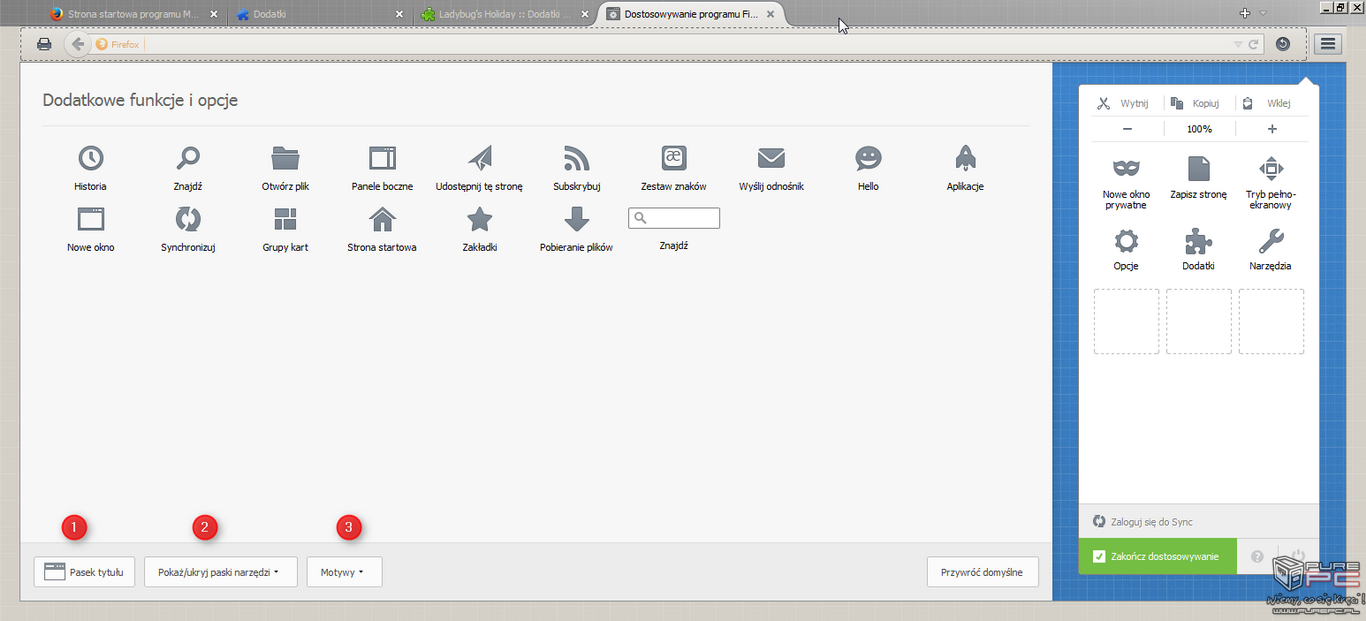
Task: Click the Przywróć domyślne button
Action: click(982, 572)
